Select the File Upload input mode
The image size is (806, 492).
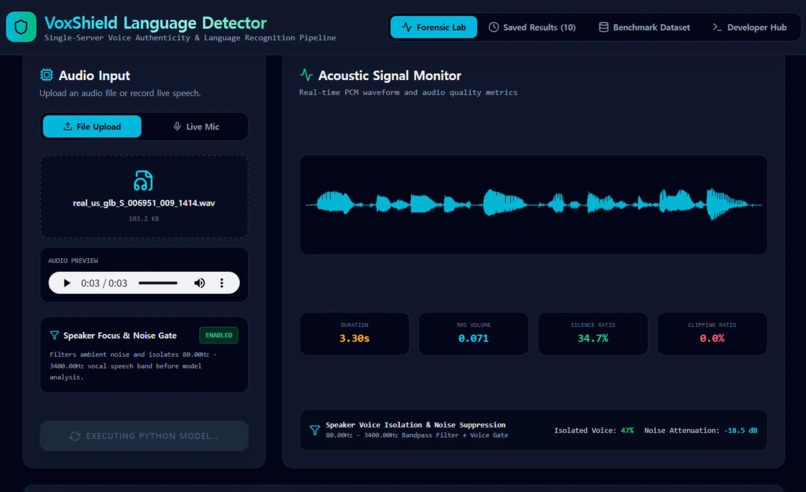coord(92,126)
